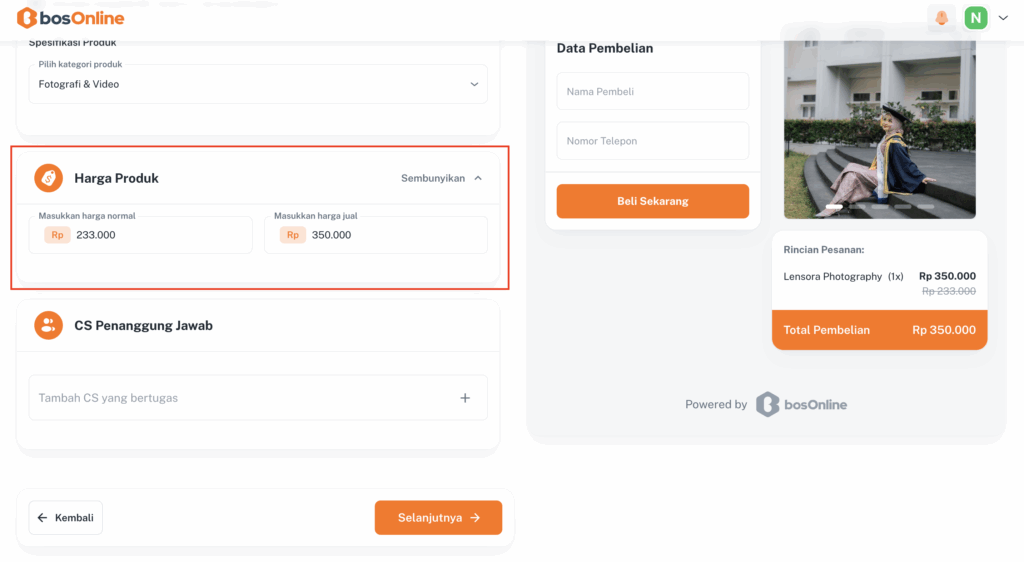The image size is (1024, 562).
Task: Click into the Nomor Telepon field
Action: point(652,141)
